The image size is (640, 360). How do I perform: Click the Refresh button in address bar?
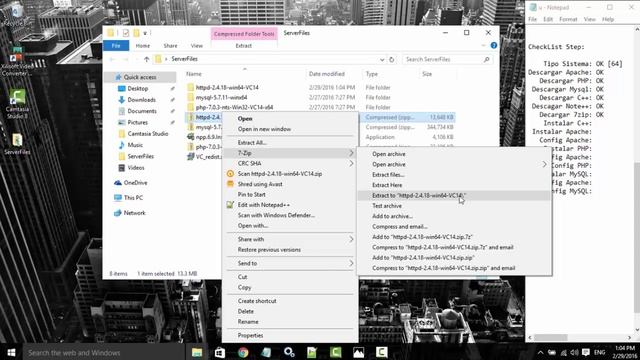pos(391,60)
